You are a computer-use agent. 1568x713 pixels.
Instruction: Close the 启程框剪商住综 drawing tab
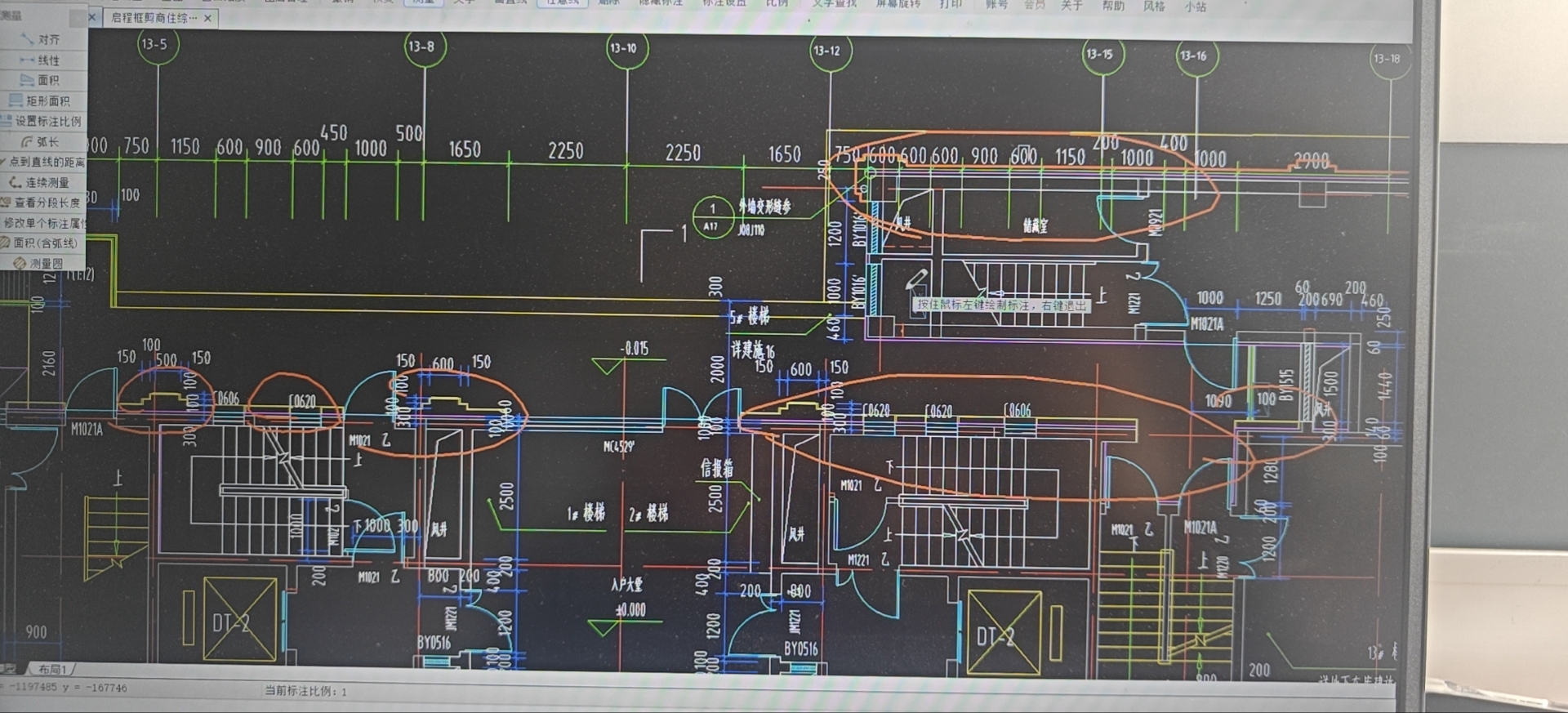tap(207, 18)
